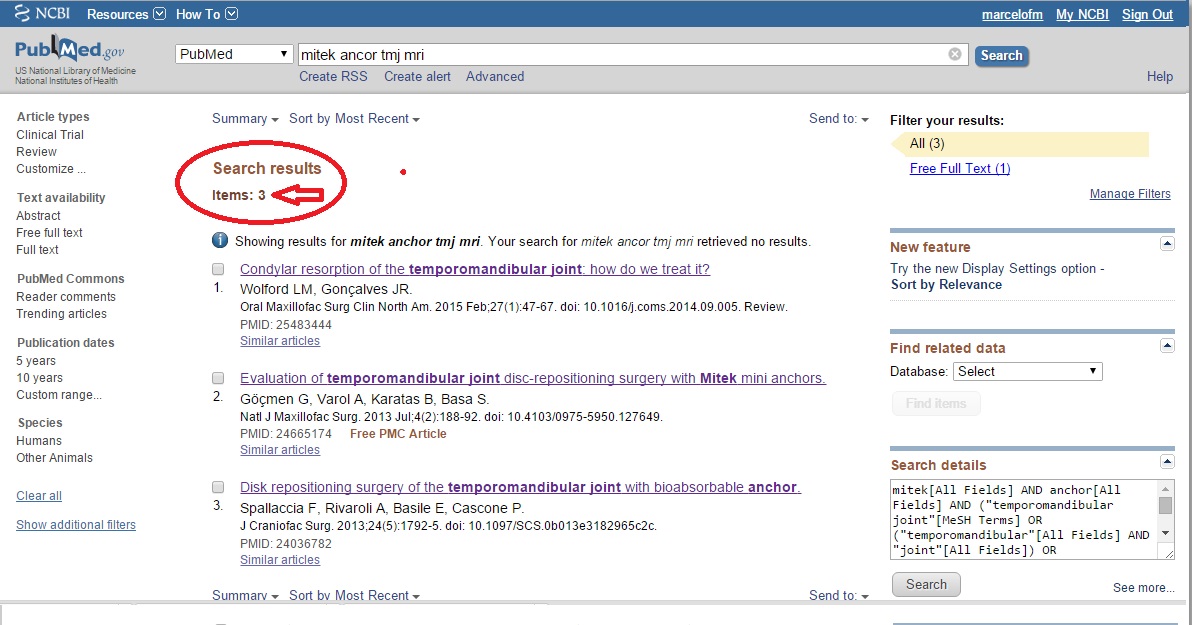
Task: Click Similar articles under PMID 24665174
Action: [280, 449]
